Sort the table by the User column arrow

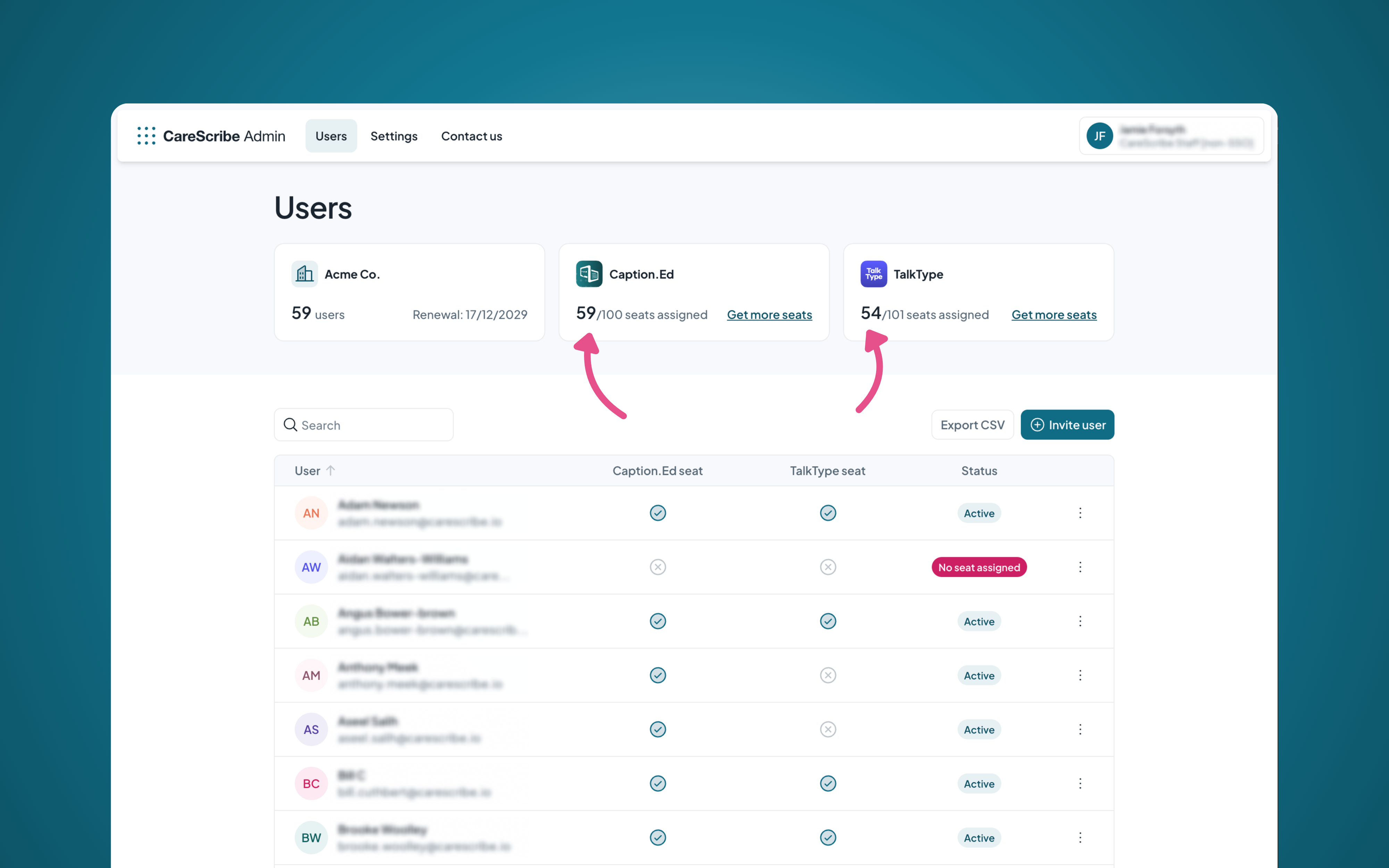(331, 471)
